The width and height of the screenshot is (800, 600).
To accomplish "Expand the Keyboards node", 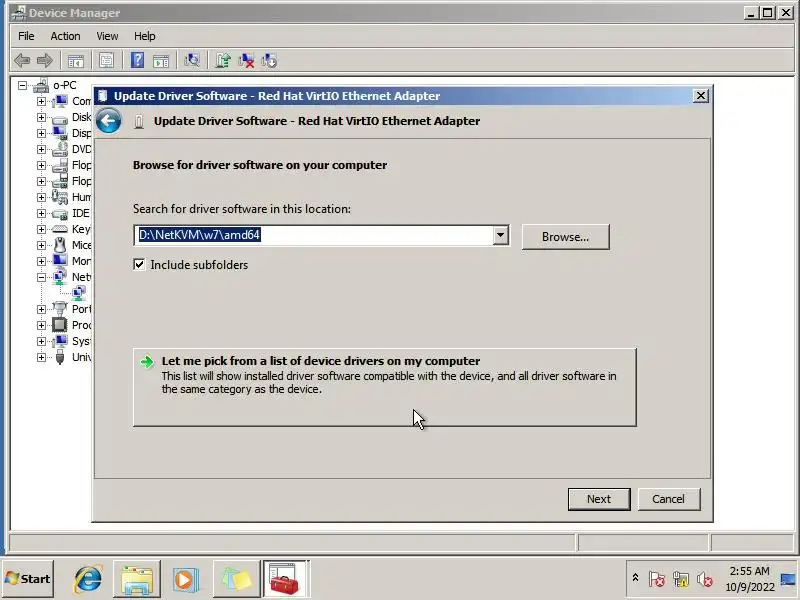I will [x=41, y=229].
